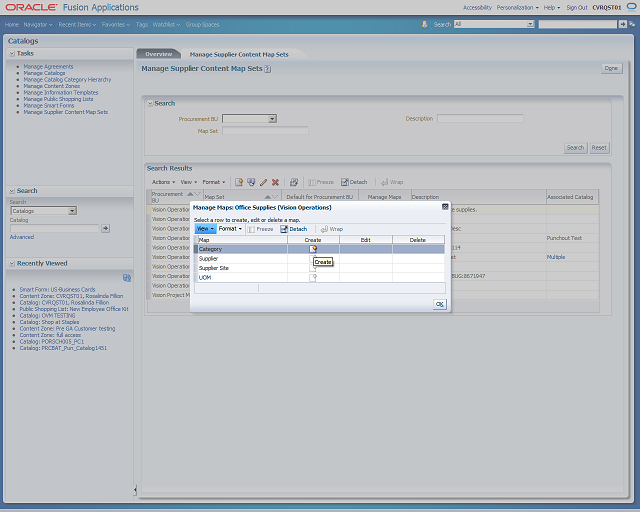Click inside the Map Set input field

(265, 131)
